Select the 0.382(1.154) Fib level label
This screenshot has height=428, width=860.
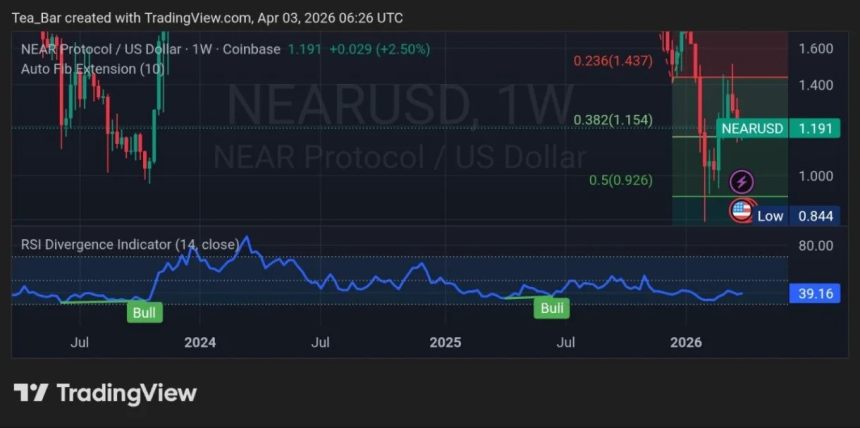[x=612, y=120]
